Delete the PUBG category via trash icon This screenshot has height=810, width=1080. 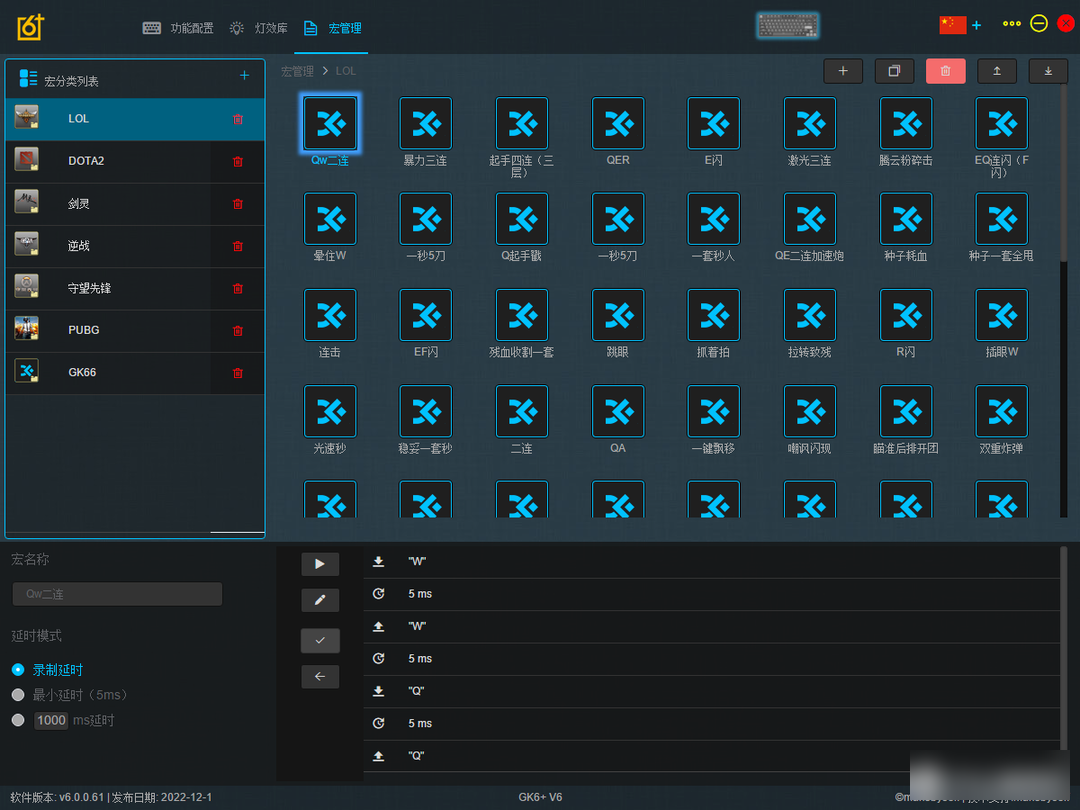click(x=238, y=331)
